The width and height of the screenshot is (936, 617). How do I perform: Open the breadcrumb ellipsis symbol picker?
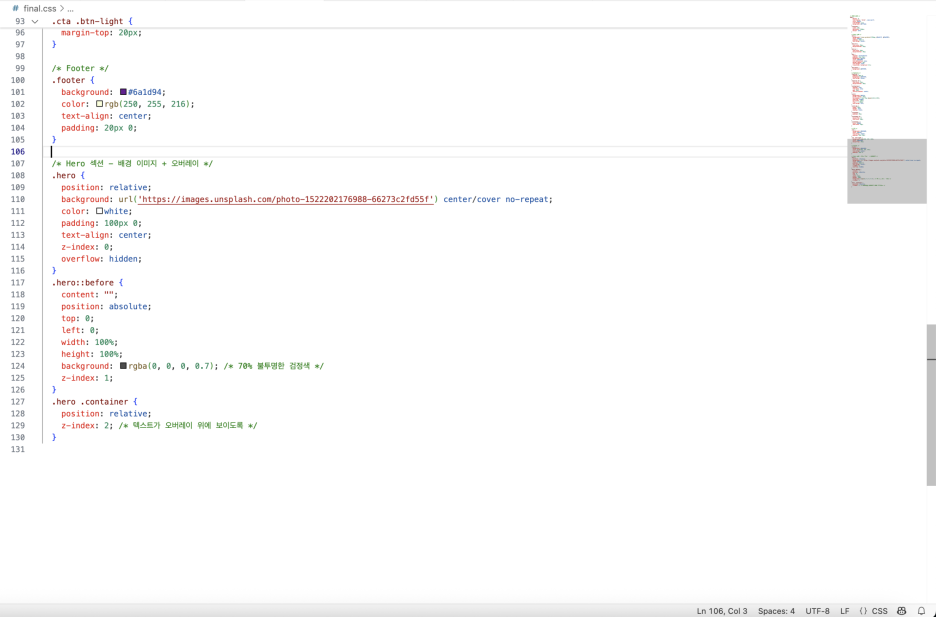point(70,9)
